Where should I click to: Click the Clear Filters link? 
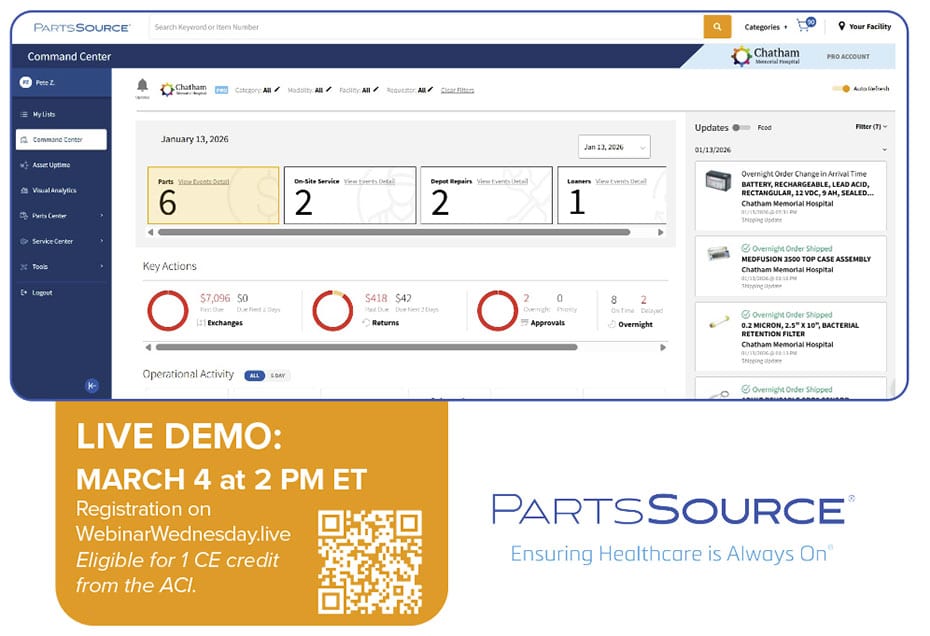457,90
